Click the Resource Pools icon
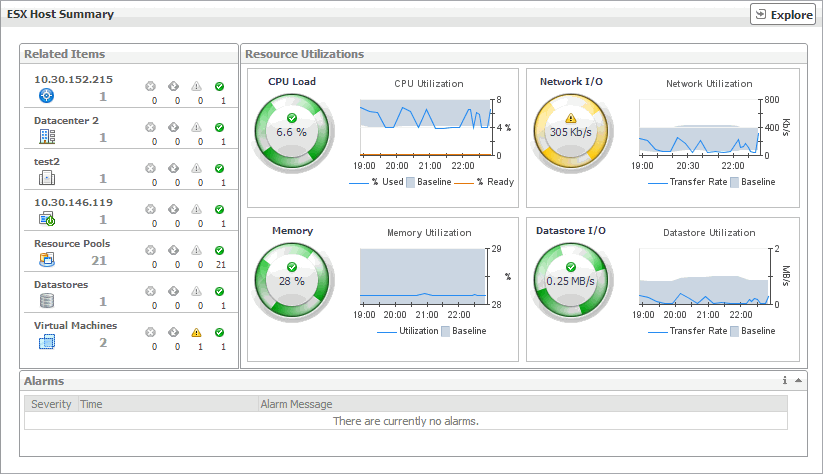Viewport: 823px width, 474px height. point(46,260)
